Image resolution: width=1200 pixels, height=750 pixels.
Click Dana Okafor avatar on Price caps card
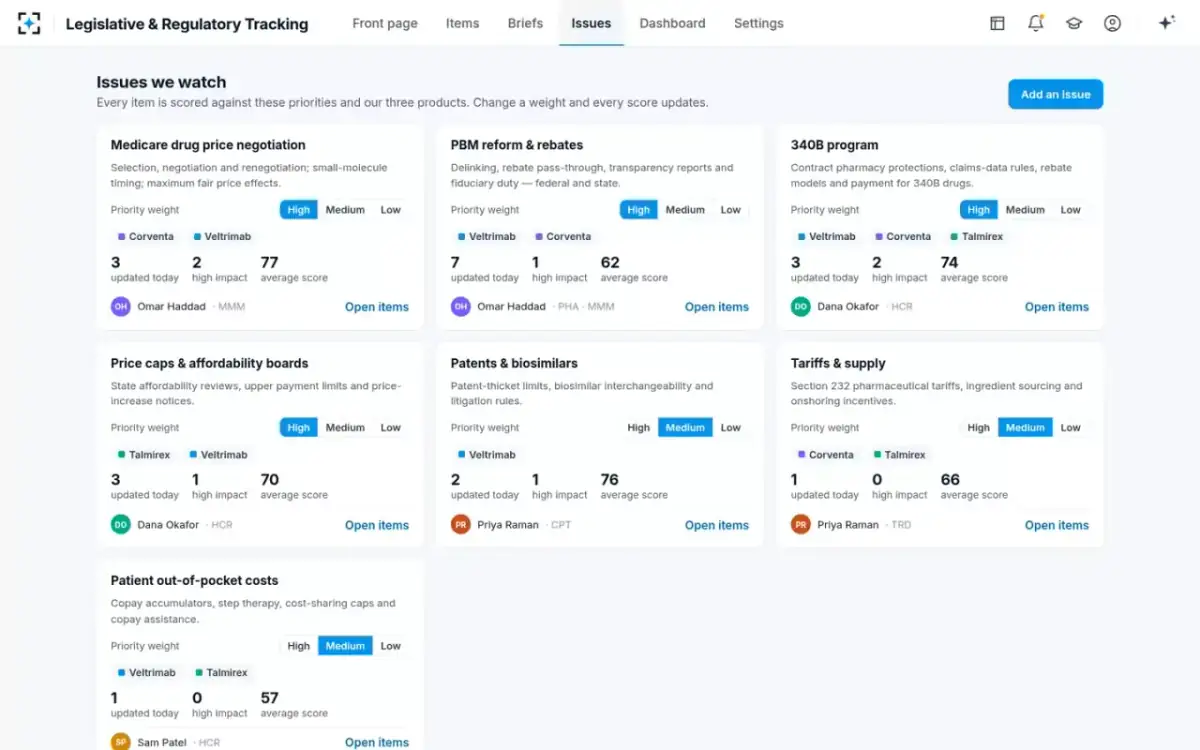[121, 525]
